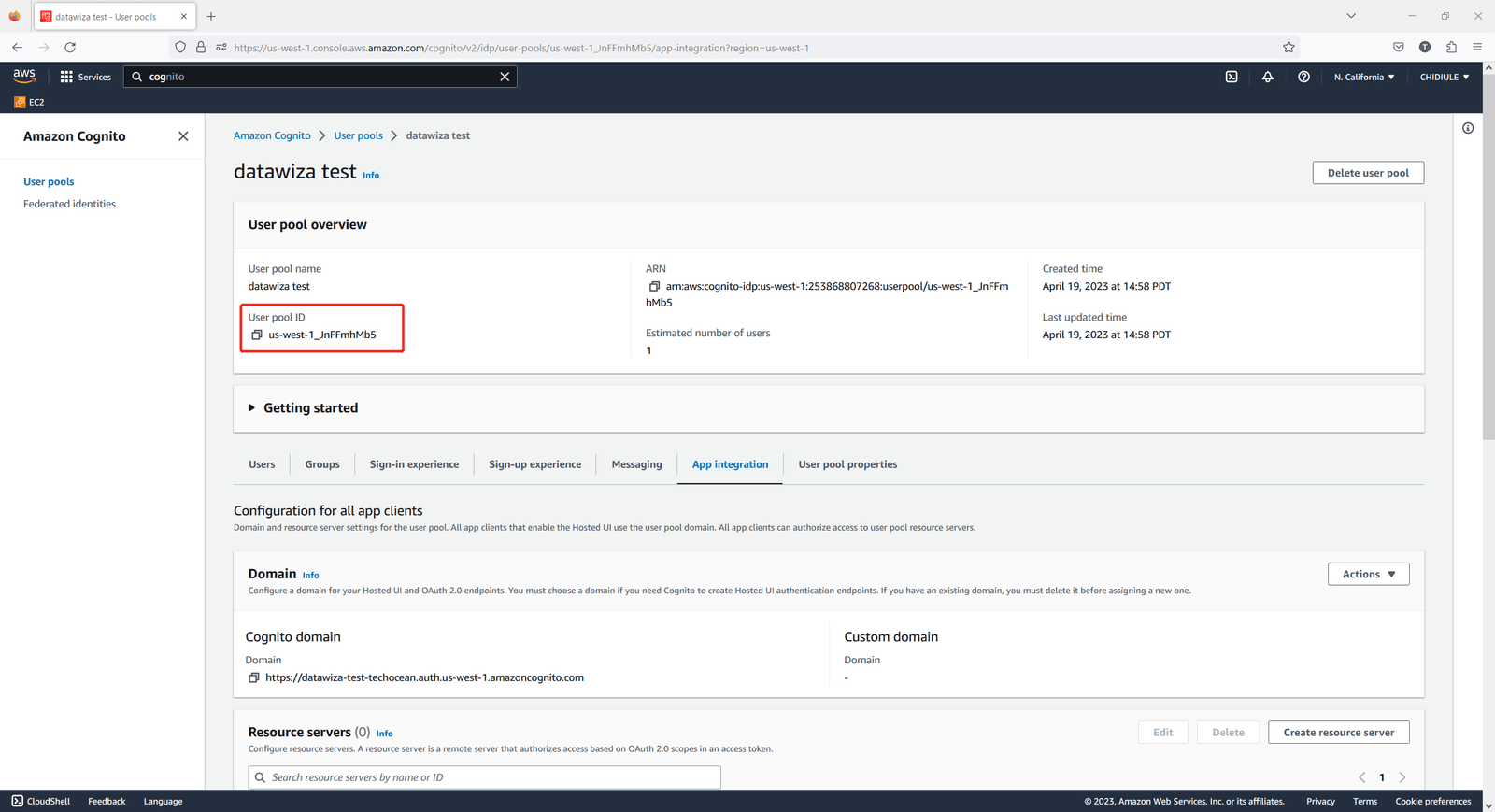Open the Privacy footer link

point(1320,801)
